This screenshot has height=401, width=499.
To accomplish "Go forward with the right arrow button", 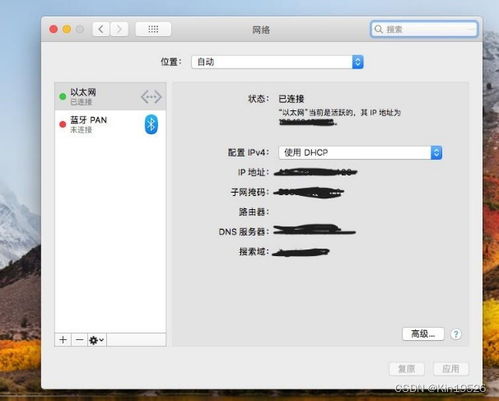I will [119, 29].
